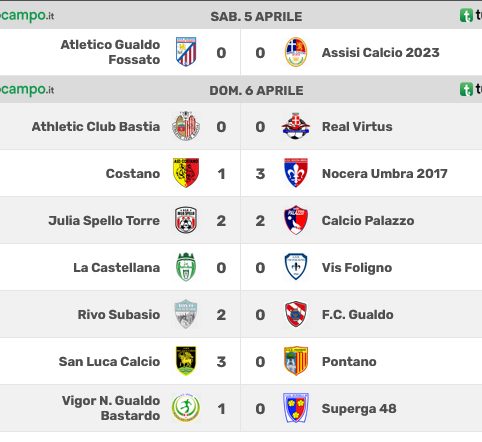Viewport: 482px width, 442px height.
Task: Click the Assisi Calcio 2023 team crest
Action: pyautogui.click(x=296, y=52)
